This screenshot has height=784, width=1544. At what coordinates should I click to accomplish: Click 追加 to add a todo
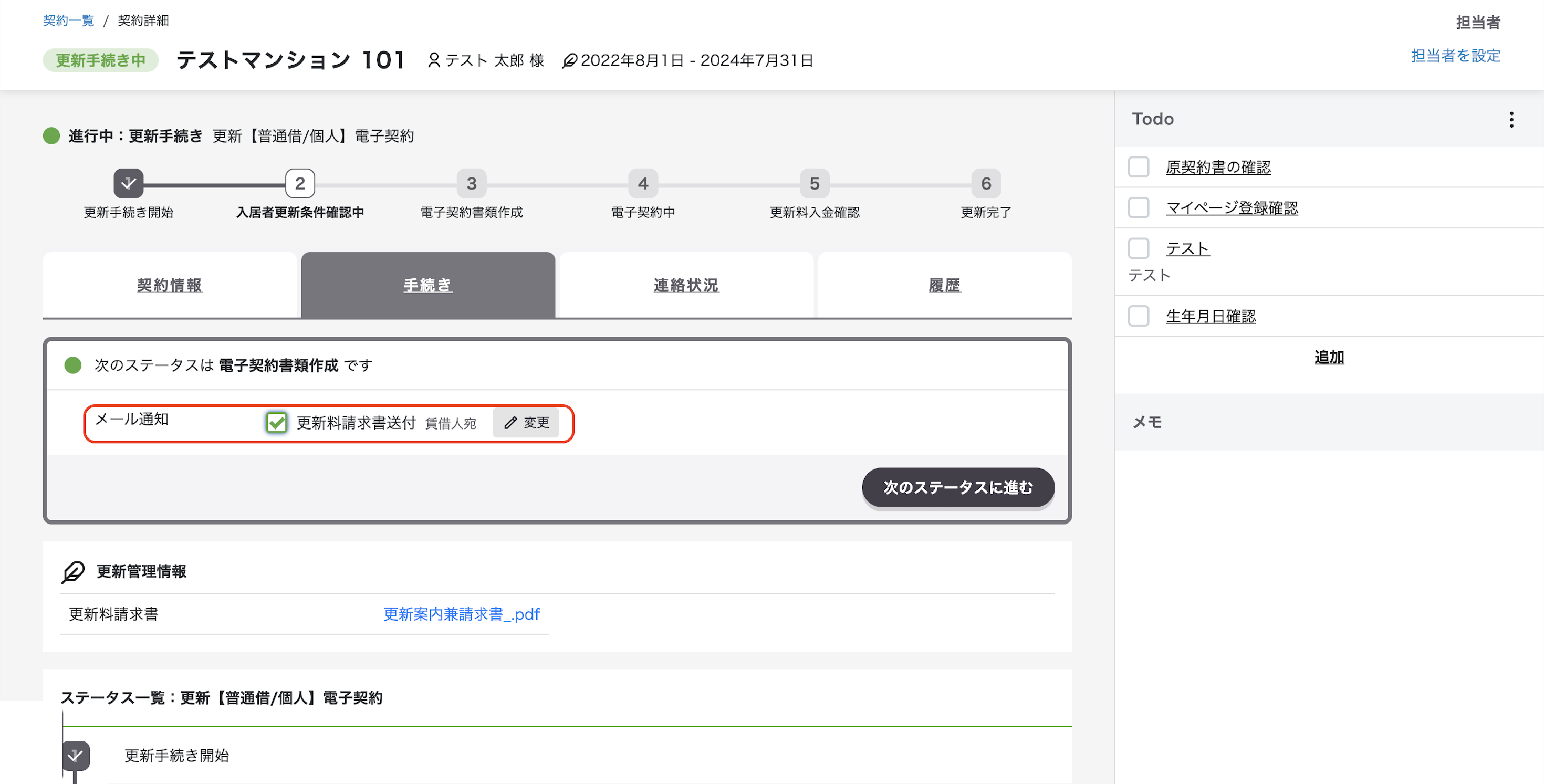point(1329,357)
